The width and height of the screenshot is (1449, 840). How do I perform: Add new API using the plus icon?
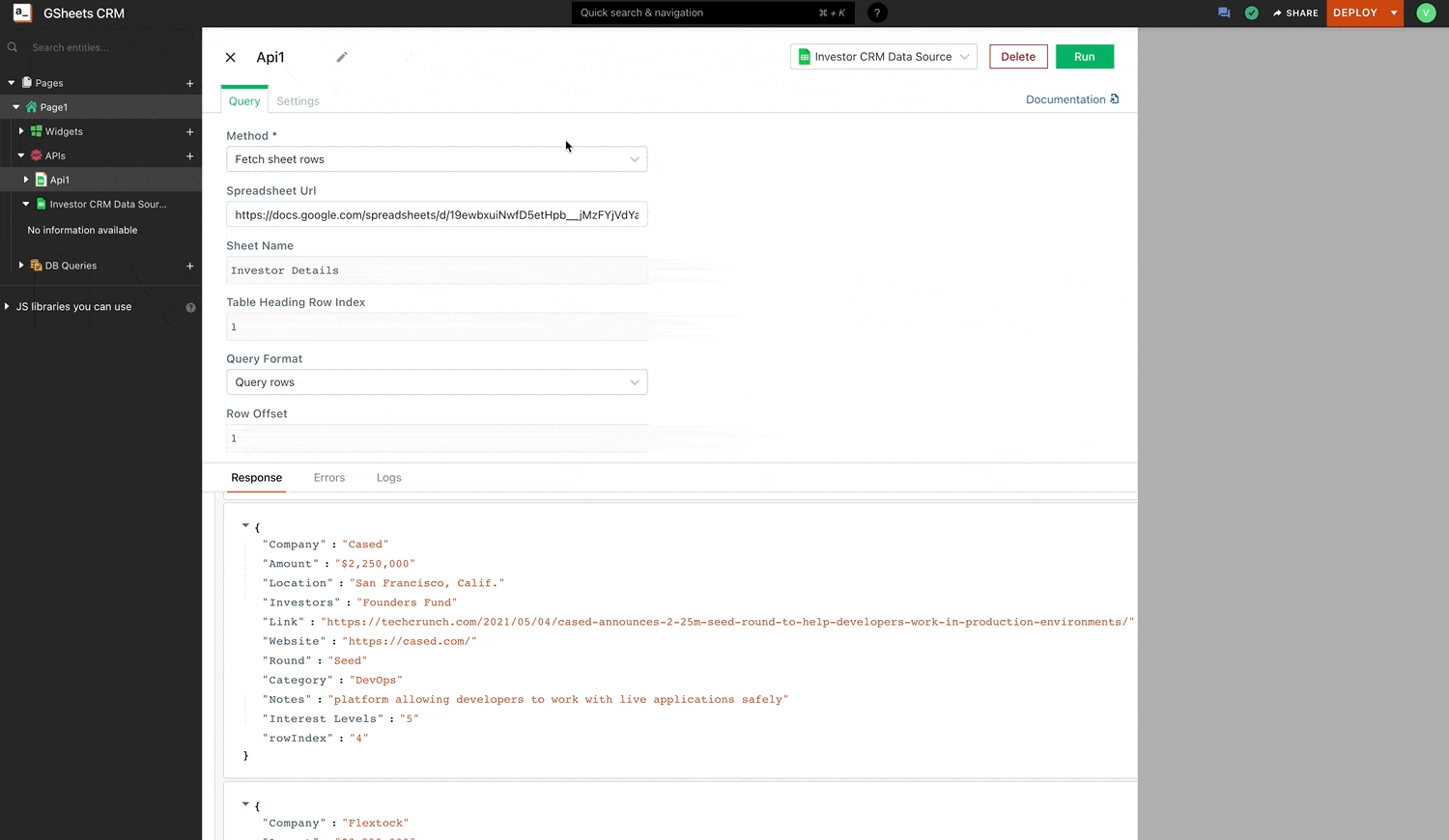(x=190, y=155)
